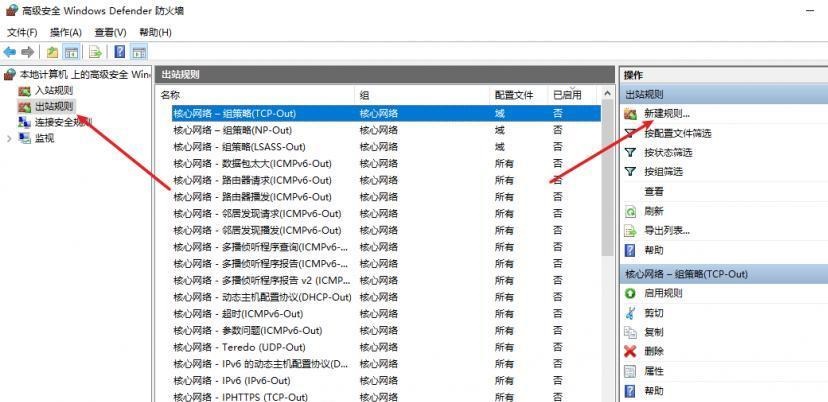Select 出站规则 in the tree

pyautogui.click(x=54, y=107)
